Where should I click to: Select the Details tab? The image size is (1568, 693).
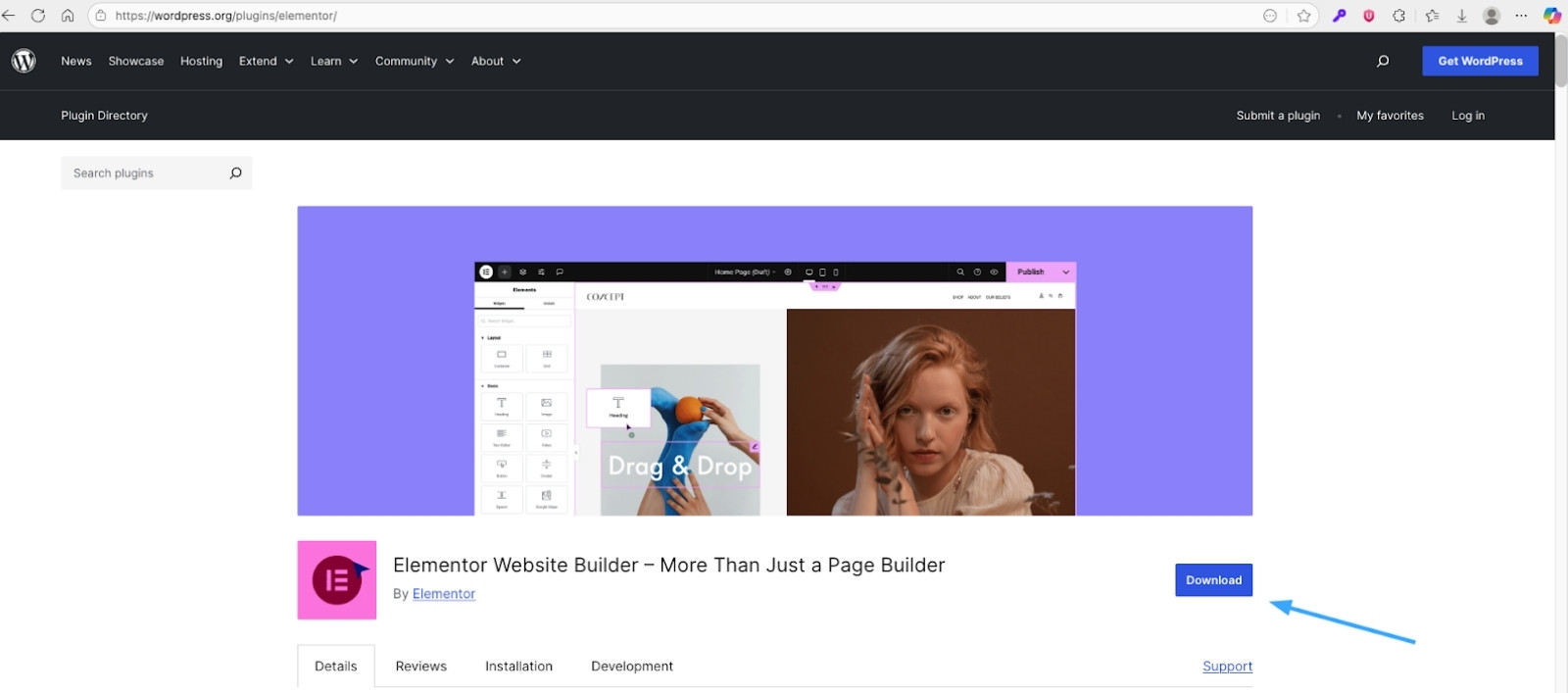336,667
